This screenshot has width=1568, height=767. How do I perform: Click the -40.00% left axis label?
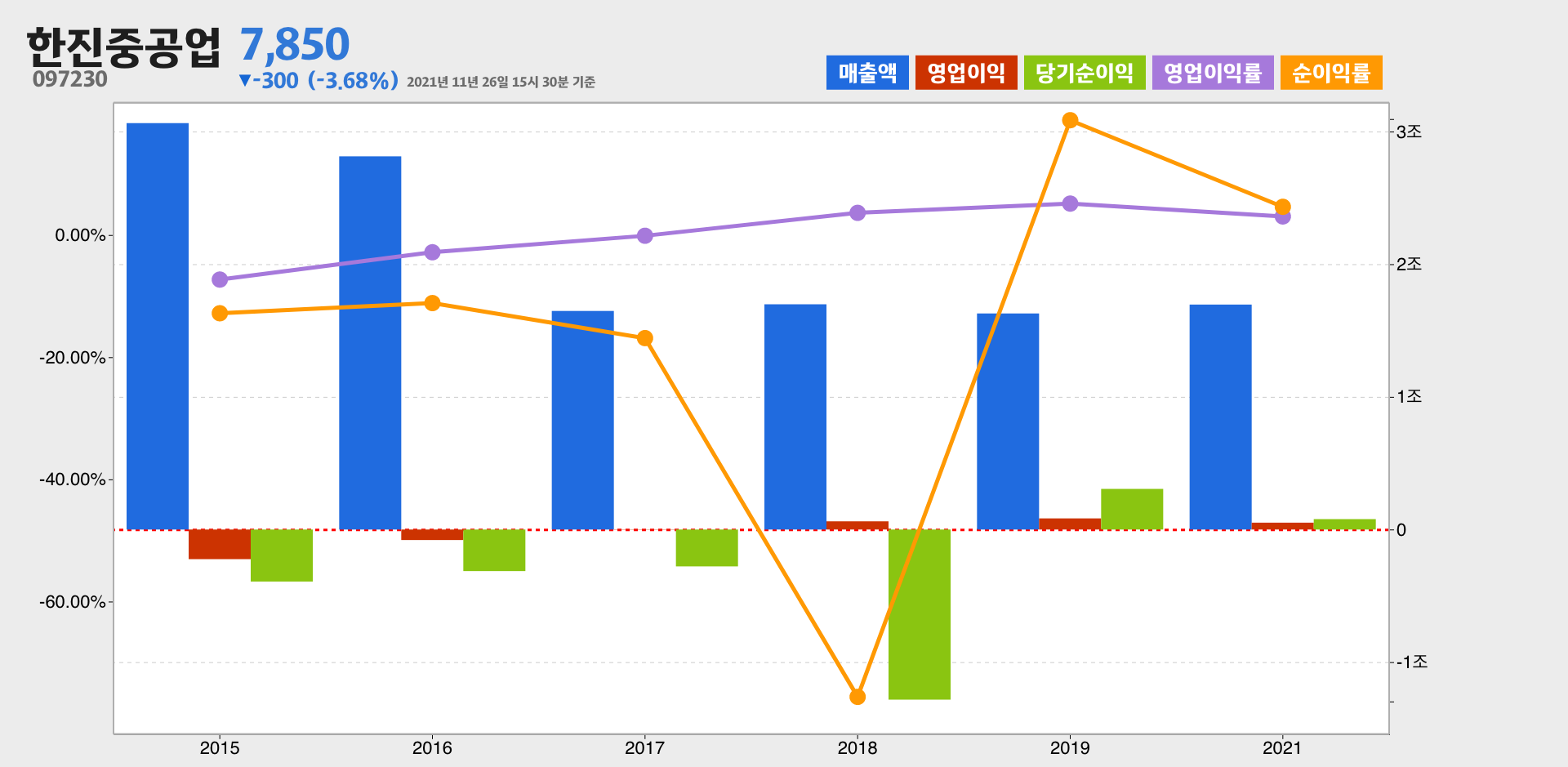(73, 479)
